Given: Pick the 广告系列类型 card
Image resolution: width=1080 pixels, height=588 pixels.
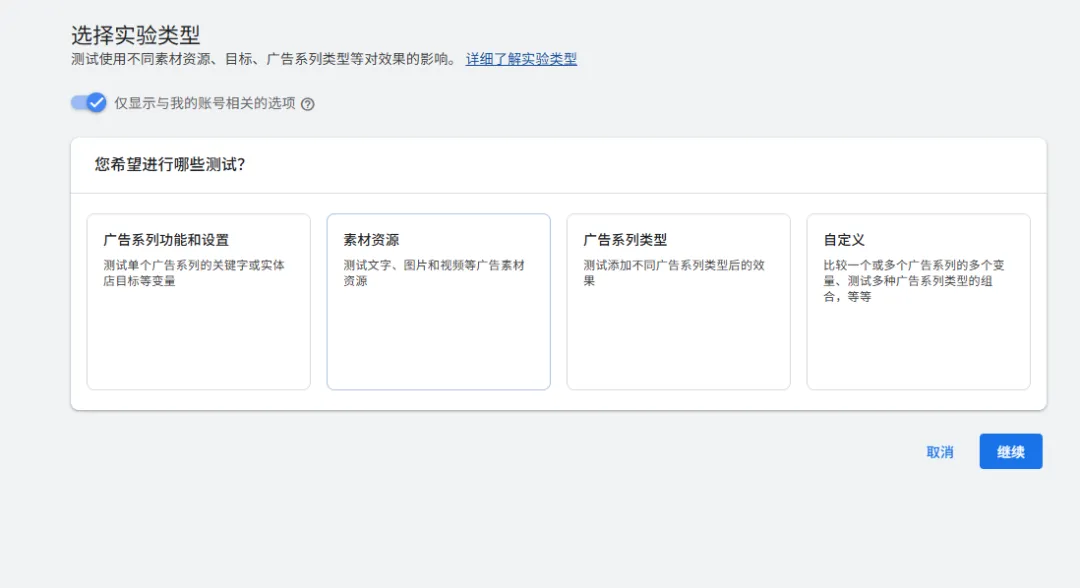Looking at the screenshot, I should tap(678, 302).
